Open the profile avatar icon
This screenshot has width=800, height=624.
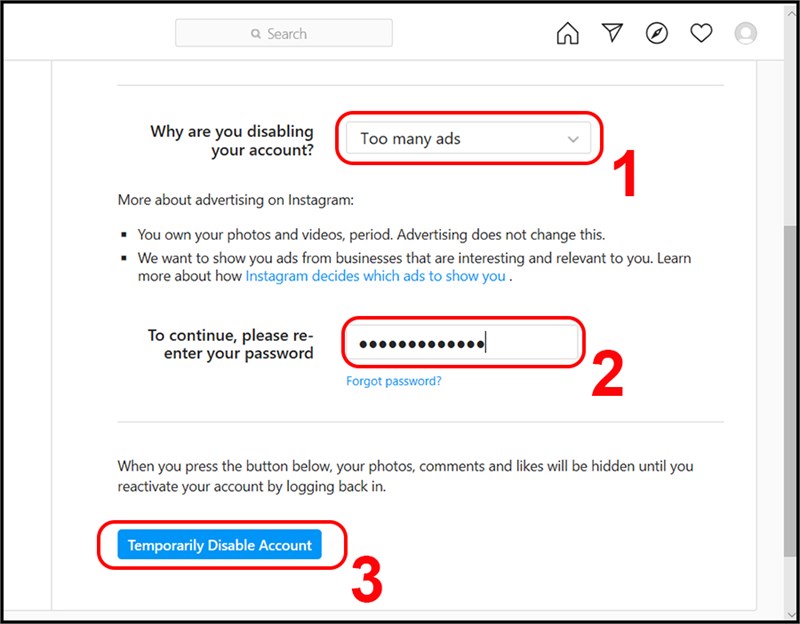[745, 34]
